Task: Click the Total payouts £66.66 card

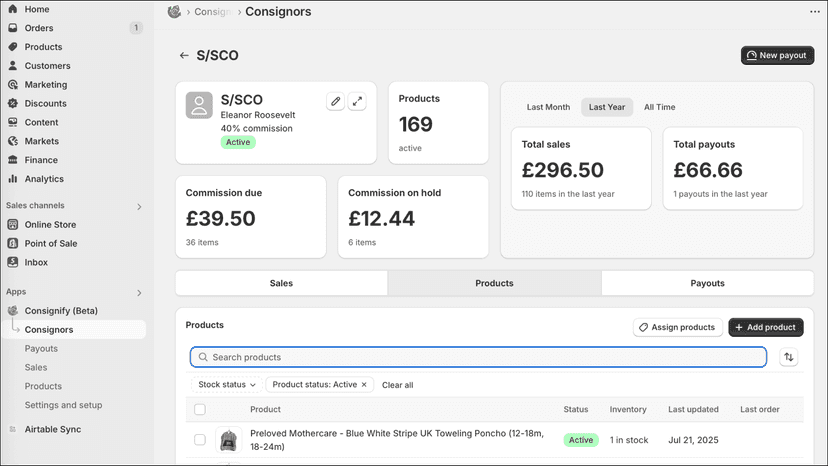Action: tap(733, 169)
